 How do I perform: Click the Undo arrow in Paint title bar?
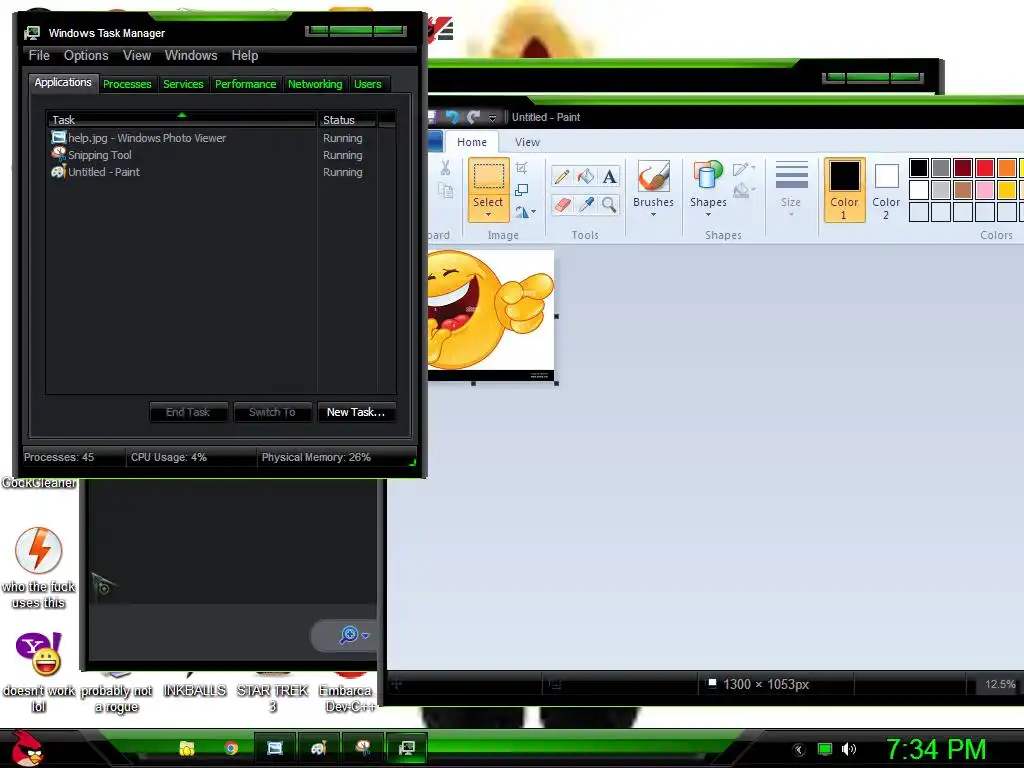point(452,118)
